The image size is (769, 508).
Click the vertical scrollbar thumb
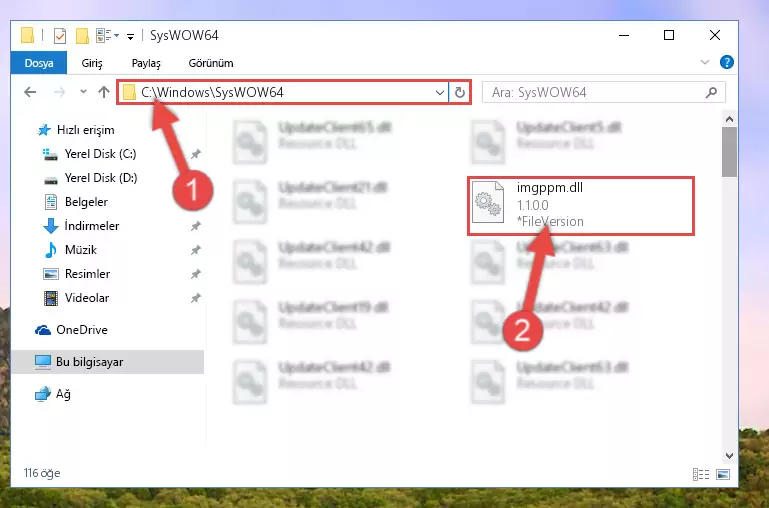click(x=729, y=152)
